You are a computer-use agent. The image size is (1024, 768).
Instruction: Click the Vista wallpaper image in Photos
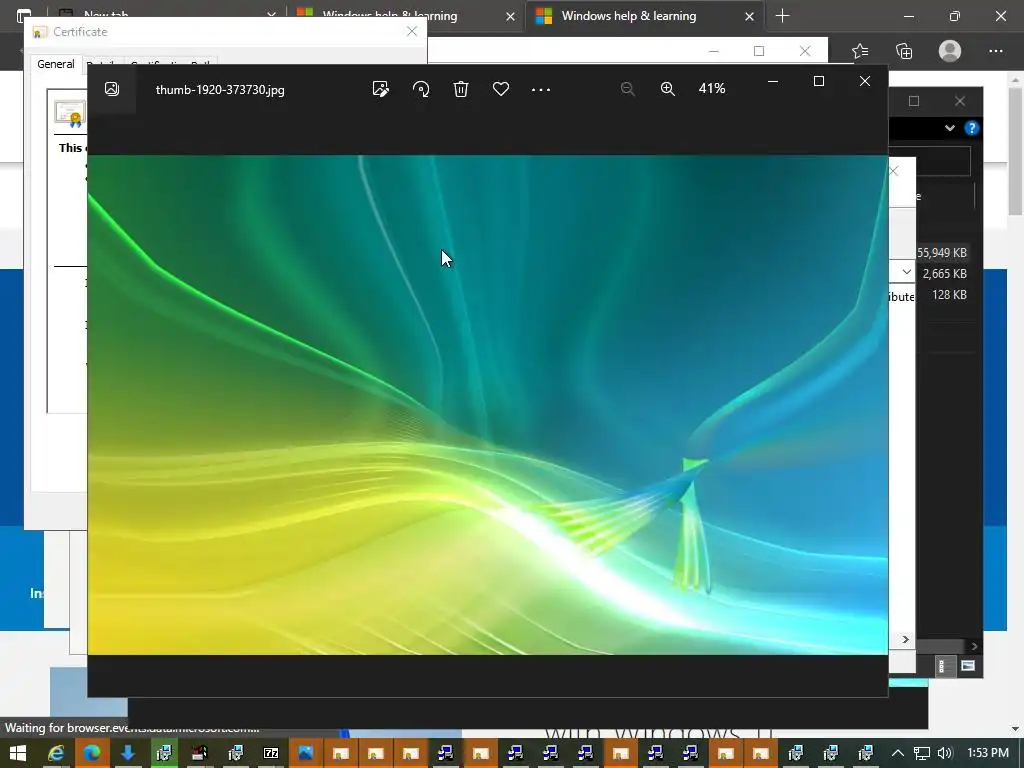point(488,405)
